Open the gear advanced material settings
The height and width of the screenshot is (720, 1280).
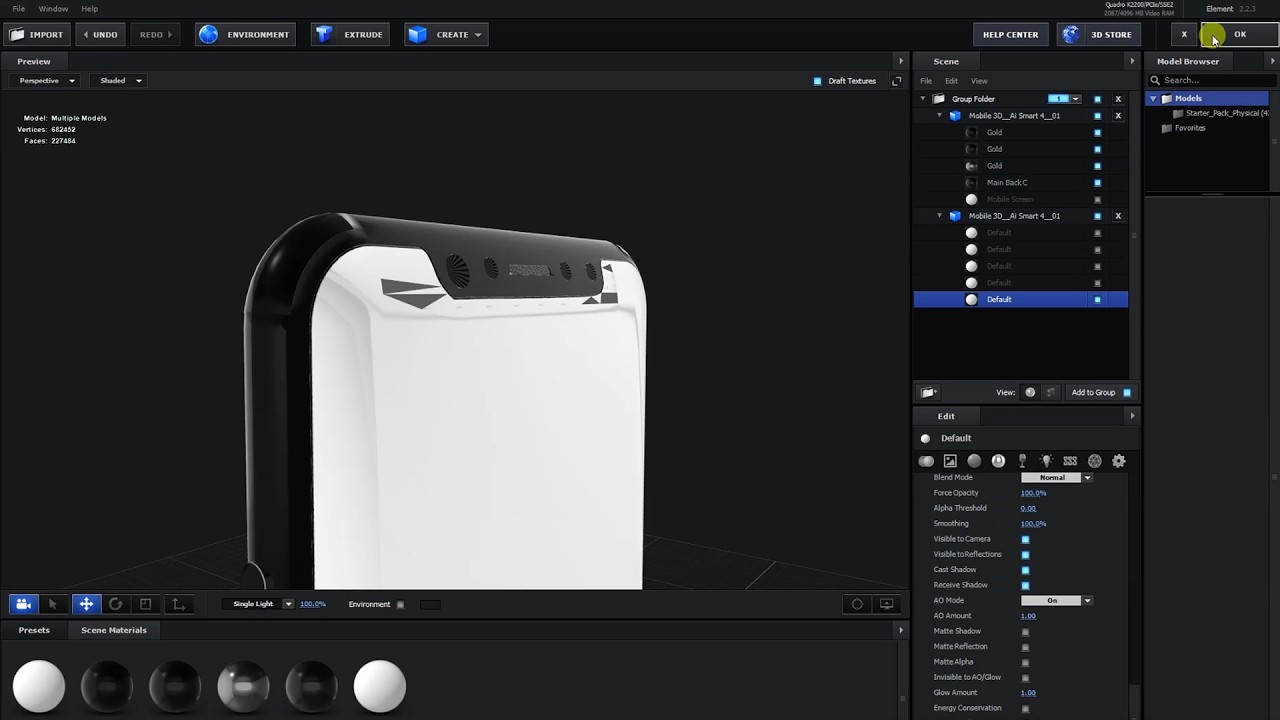pos(1118,461)
